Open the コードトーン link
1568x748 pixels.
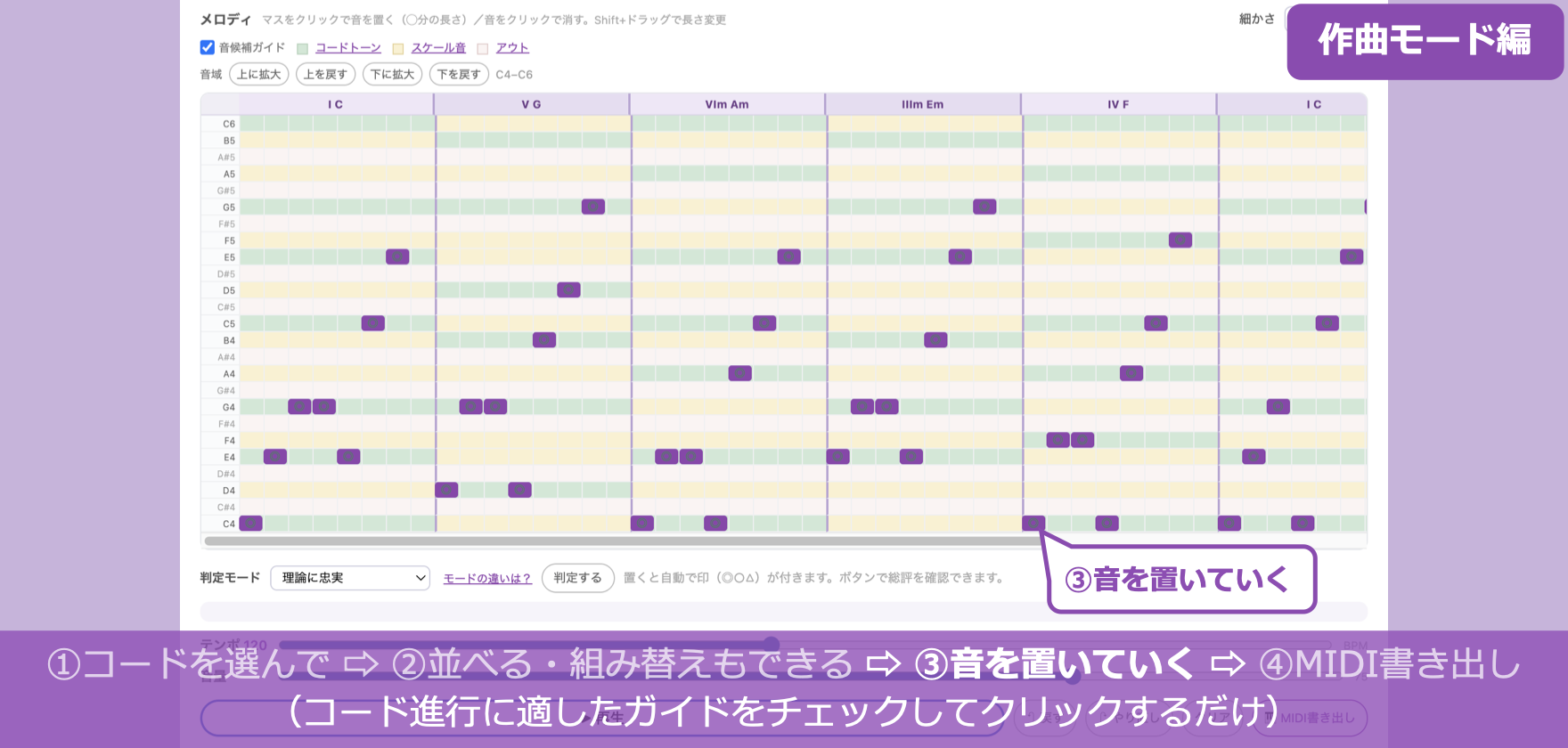click(x=348, y=48)
